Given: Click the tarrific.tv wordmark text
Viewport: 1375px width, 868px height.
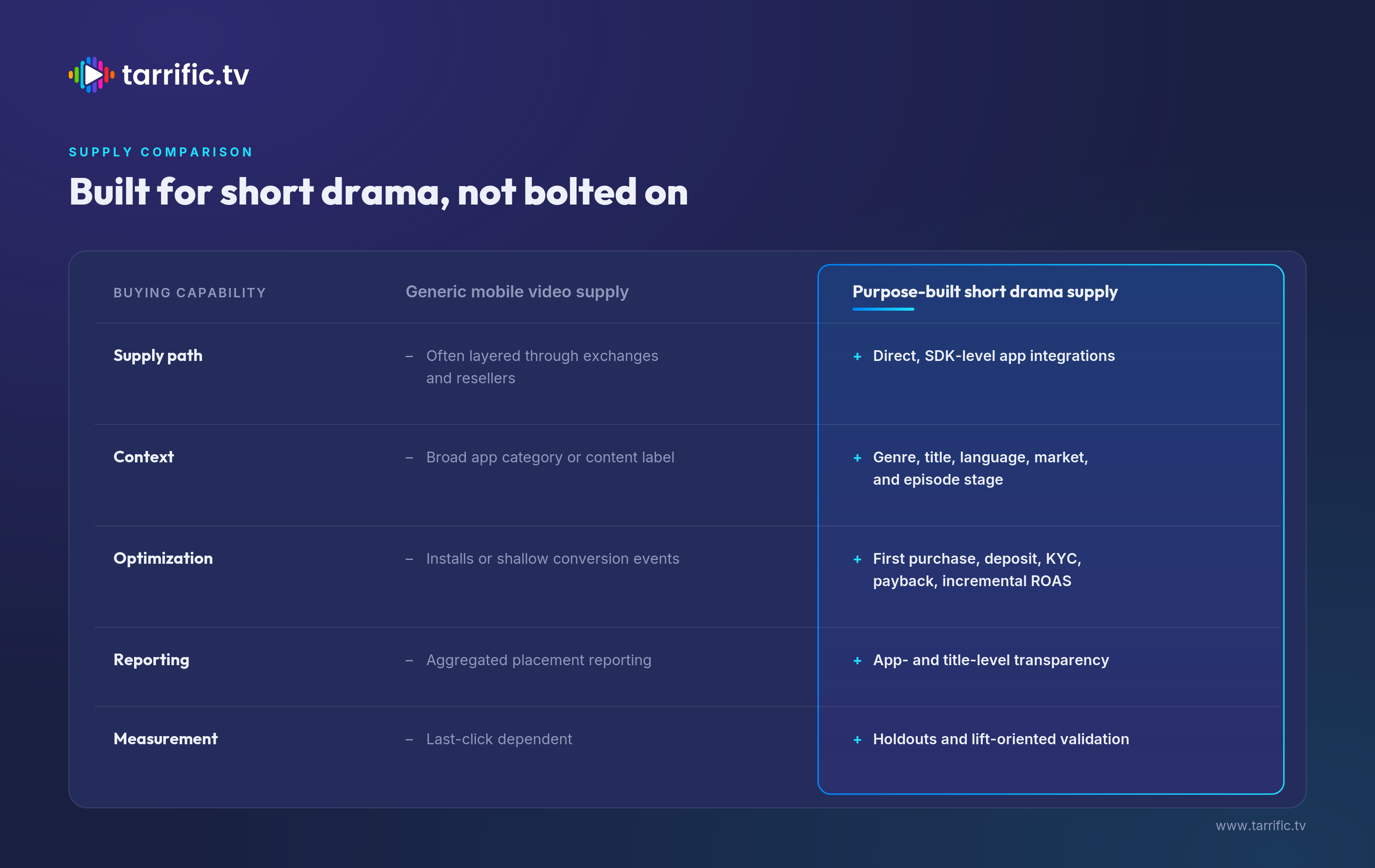Looking at the screenshot, I should 186,75.
